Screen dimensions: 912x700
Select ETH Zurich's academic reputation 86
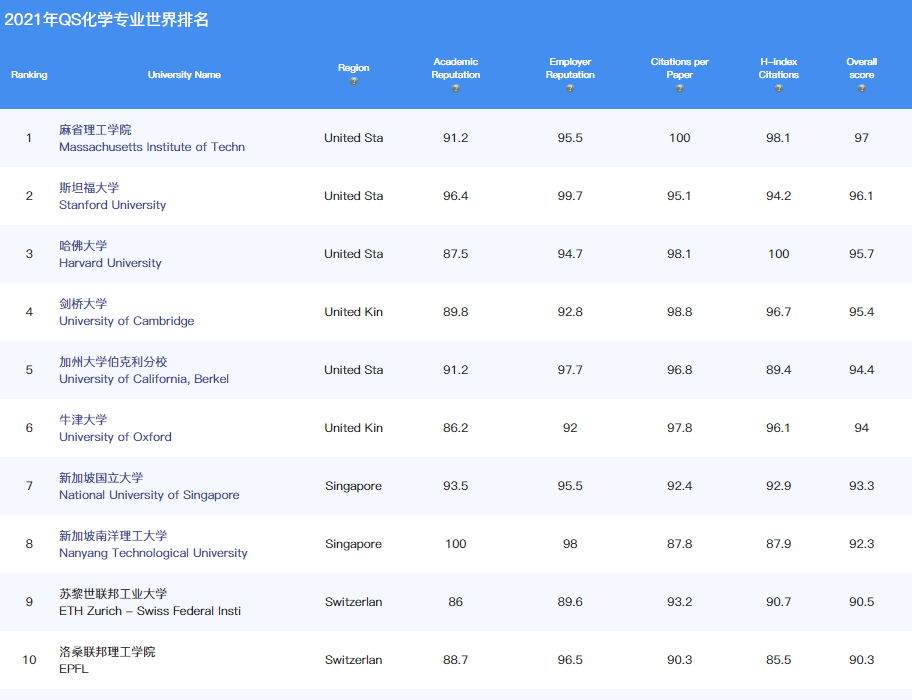coord(455,602)
